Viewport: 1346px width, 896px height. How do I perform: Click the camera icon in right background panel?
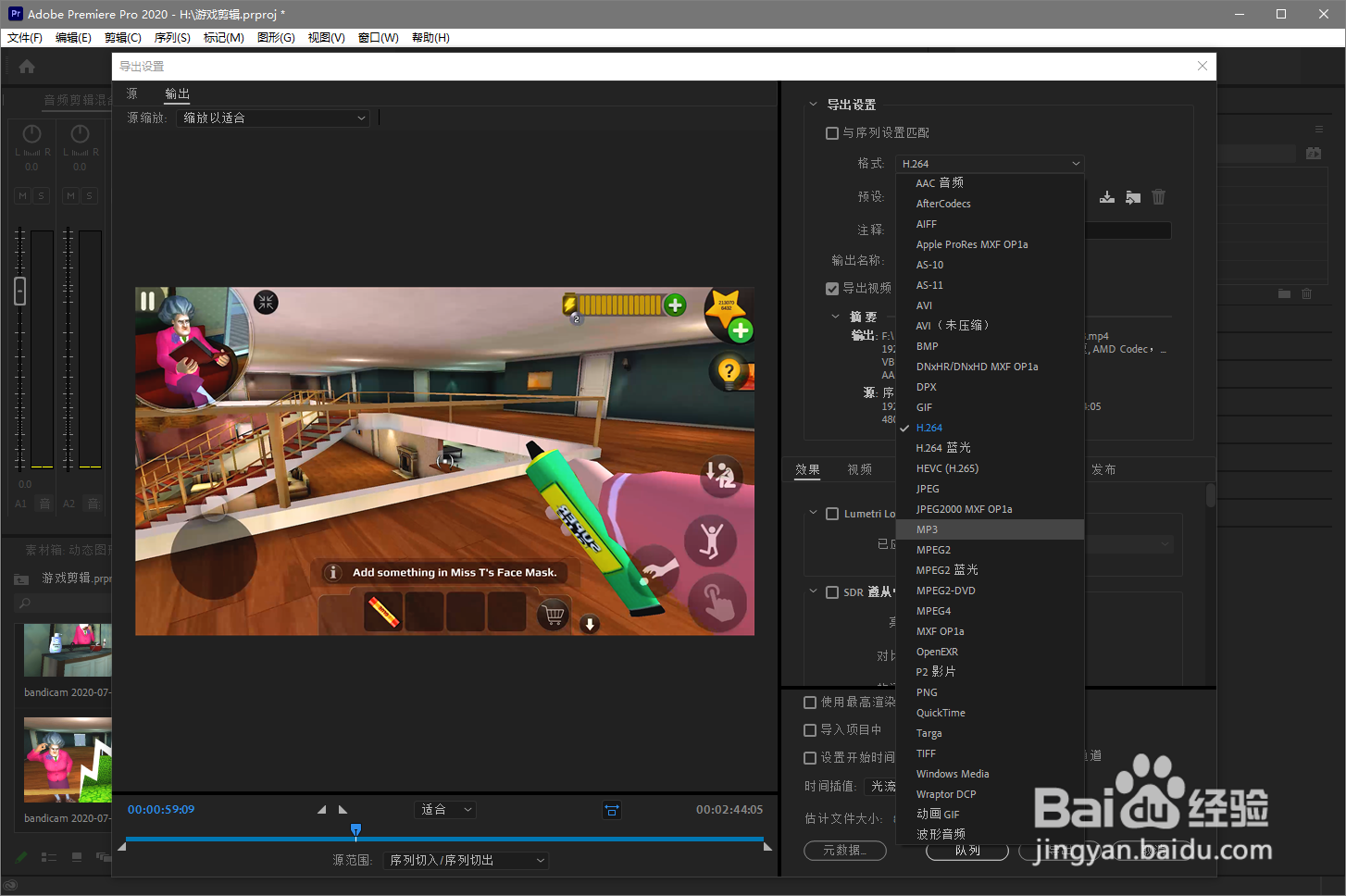1314,154
